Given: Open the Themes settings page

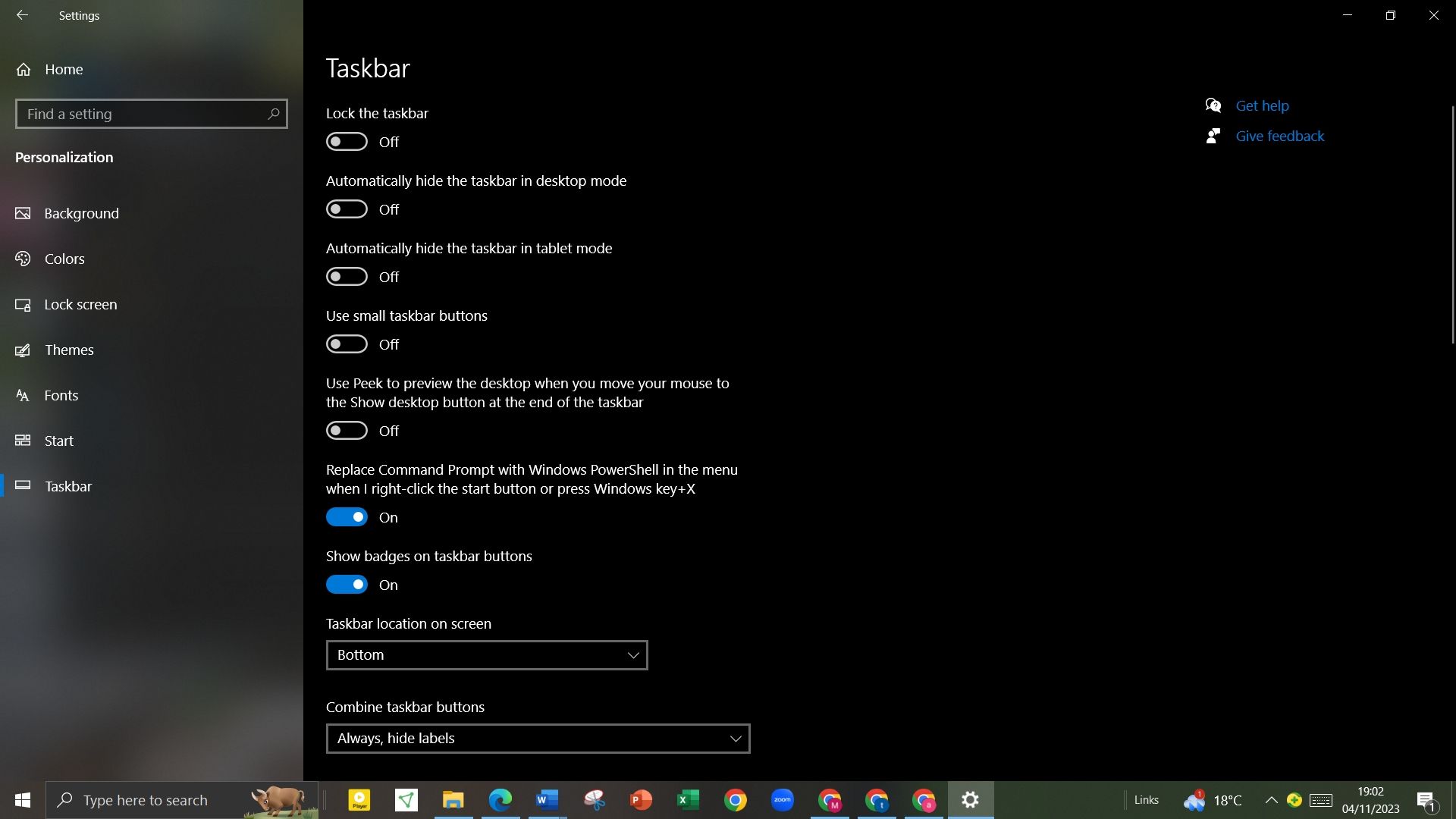Looking at the screenshot, I should 69,350.
